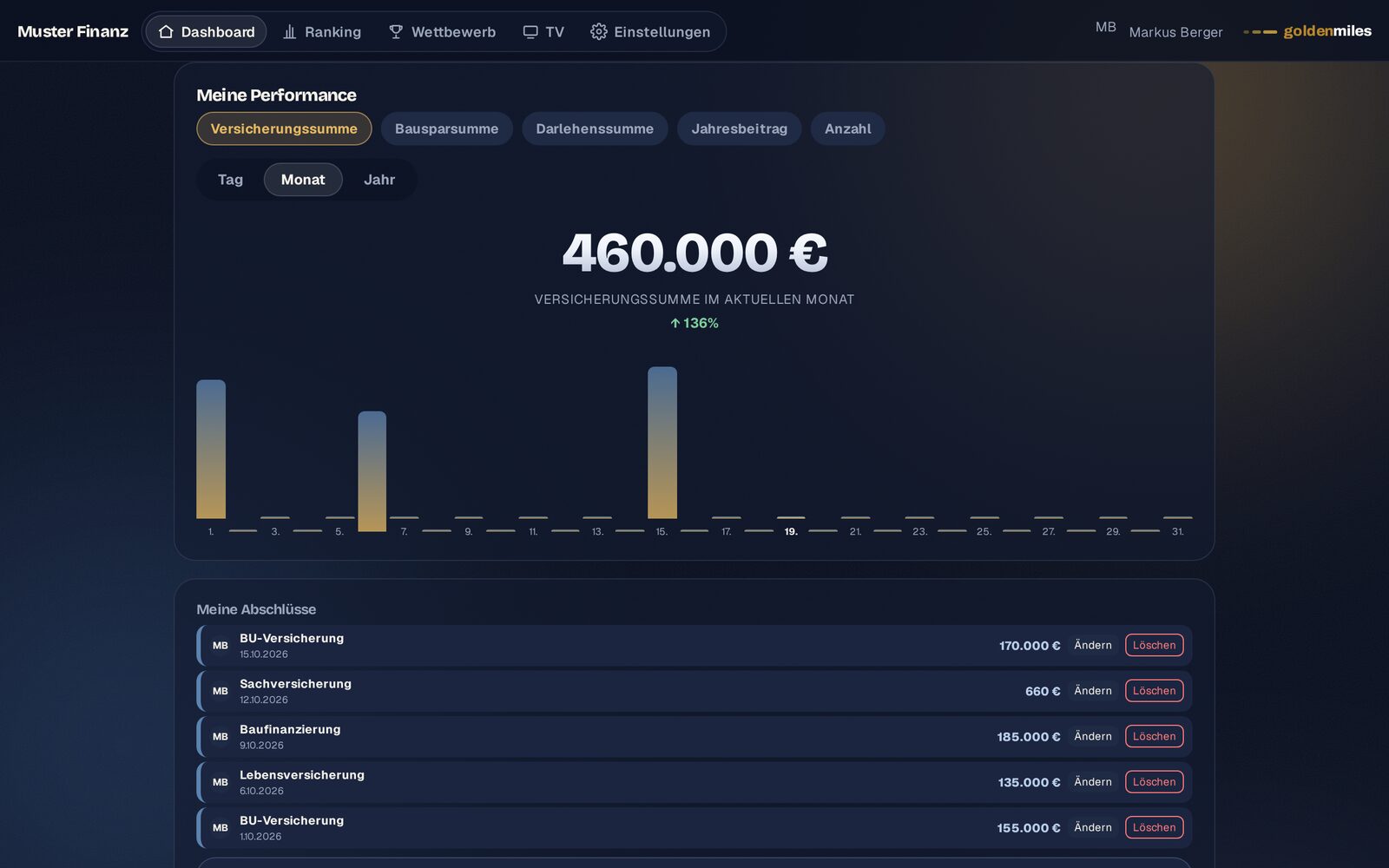
Task: Click the MB avatar on the Lebensversicherung row
Action: pyautogui.click(x=221, y=782)
